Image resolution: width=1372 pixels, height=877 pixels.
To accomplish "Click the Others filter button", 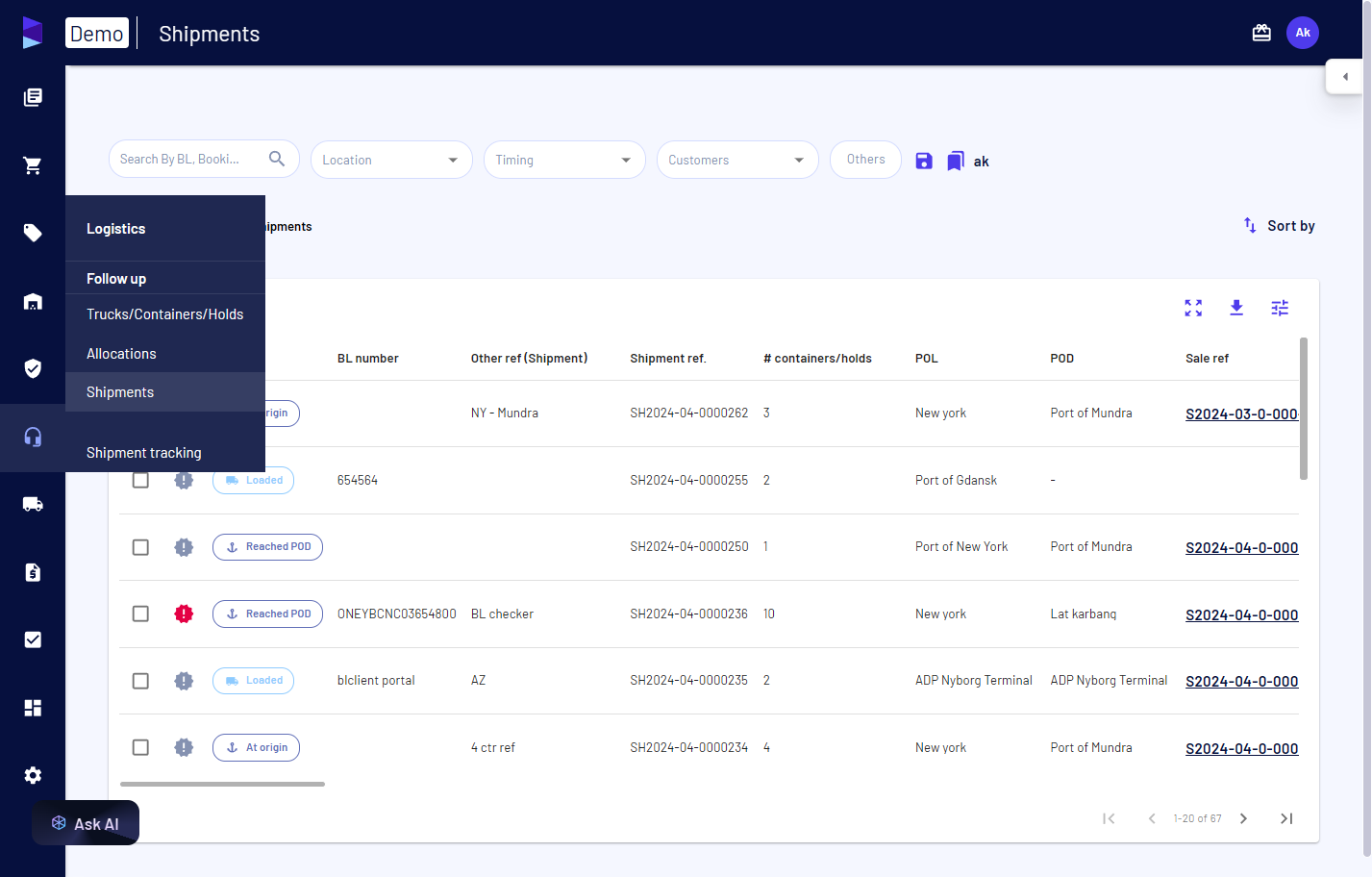I will pyautogui.click(x=866, y=160).
